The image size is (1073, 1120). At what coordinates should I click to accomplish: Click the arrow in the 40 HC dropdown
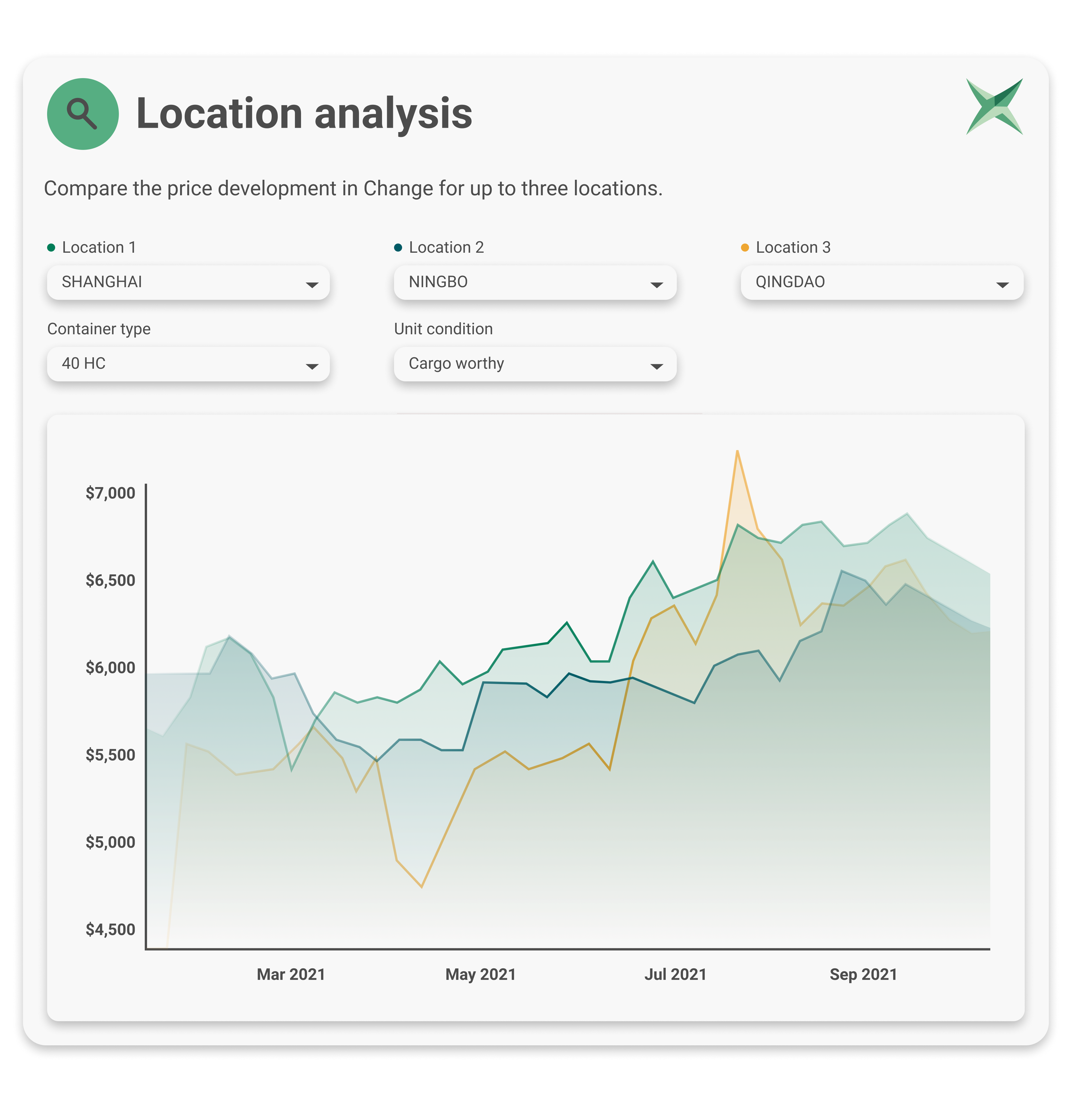click(x=312, y=366)
